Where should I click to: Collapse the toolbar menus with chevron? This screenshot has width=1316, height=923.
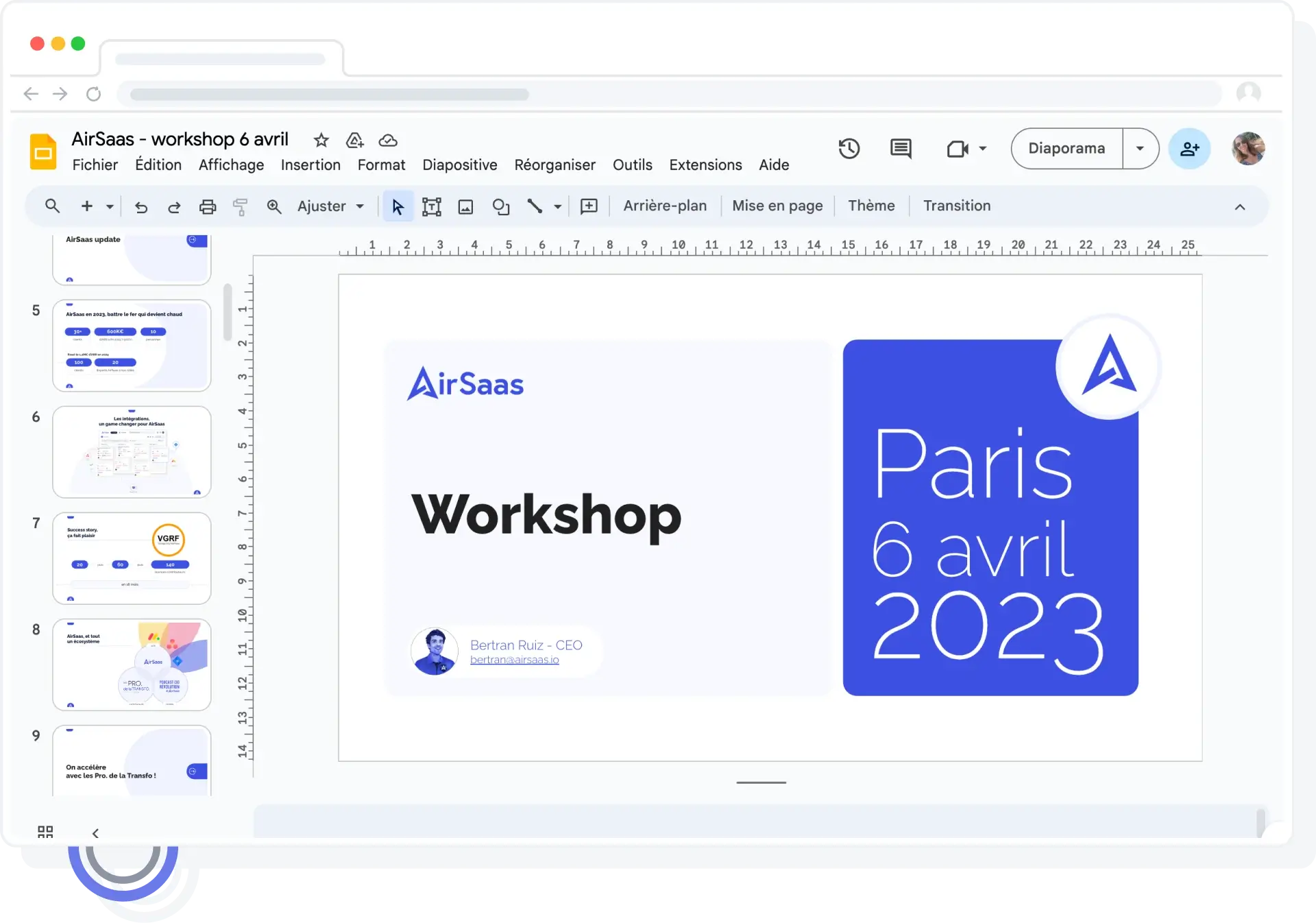(x=1240, y=207)
